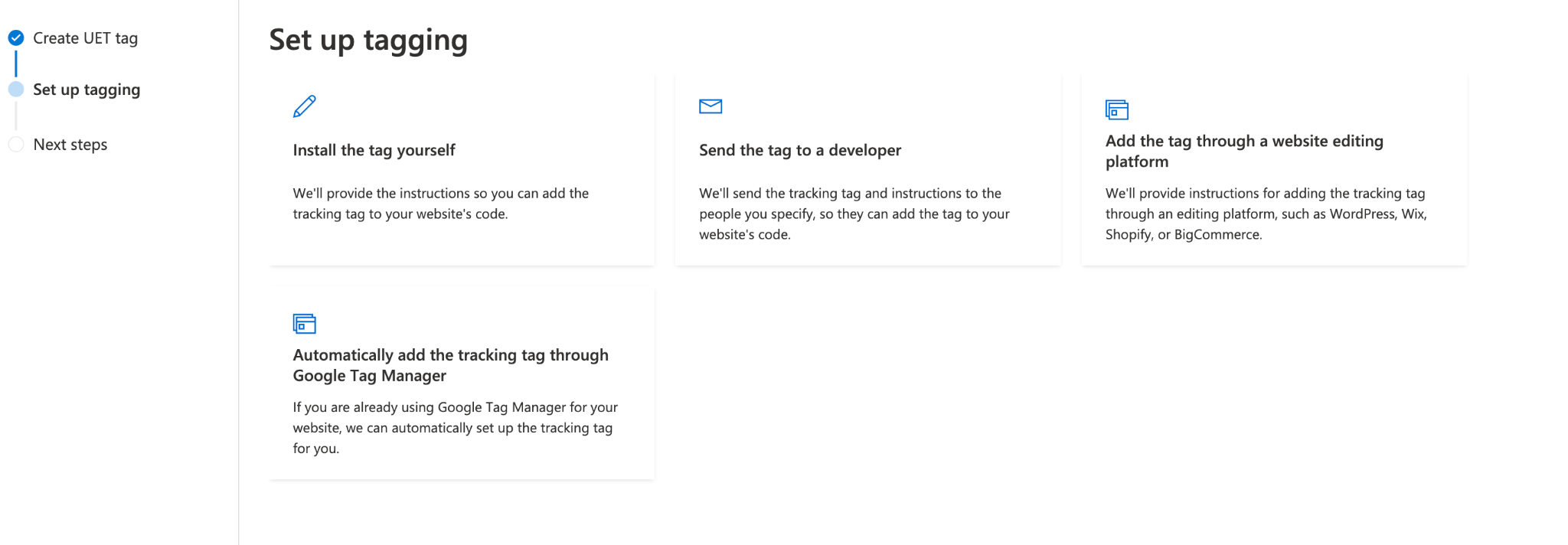Pick Add the tag through a website editing platform
Image resolution: width=1568 pixels, height=545 pixels.
click(x=1244, y=151)
